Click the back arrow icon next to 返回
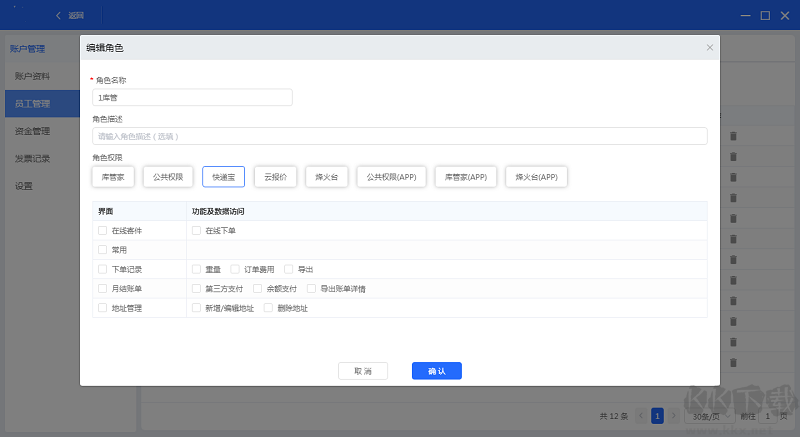The image size is (800, 437). pyautogui.click(x=58, y=15)
